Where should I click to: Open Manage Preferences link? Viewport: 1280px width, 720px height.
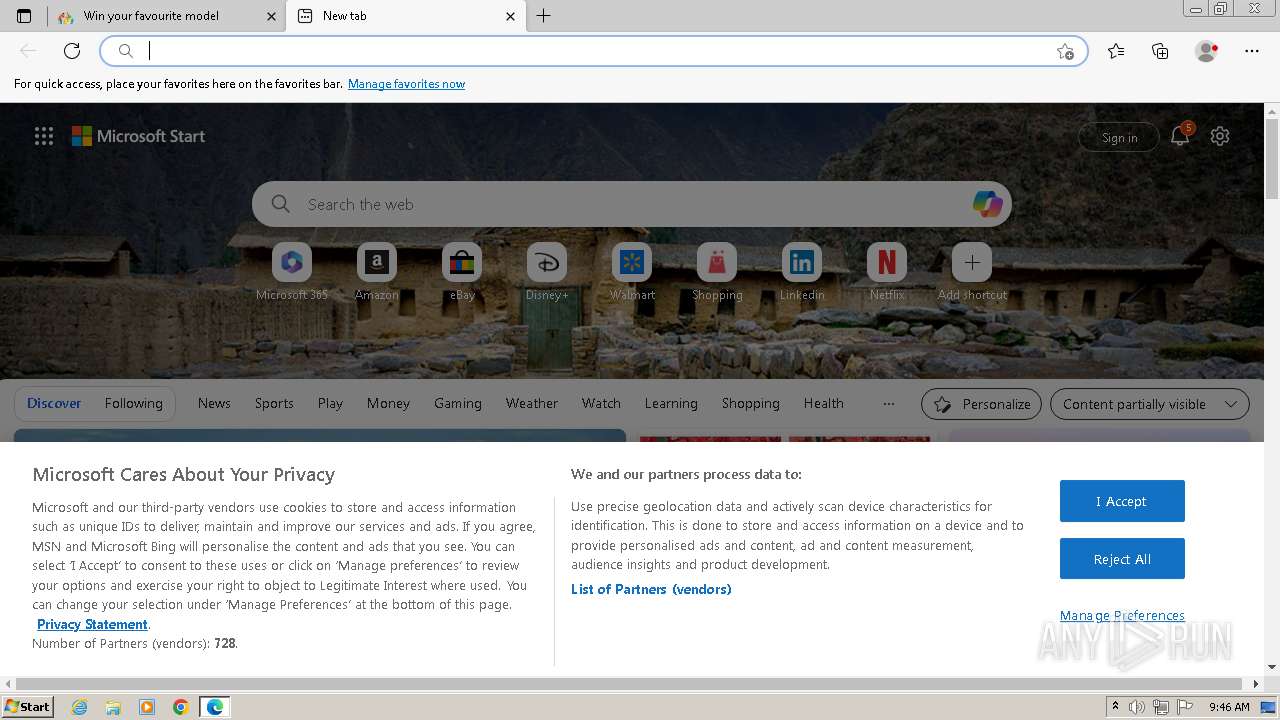(x=1122, y=616)
